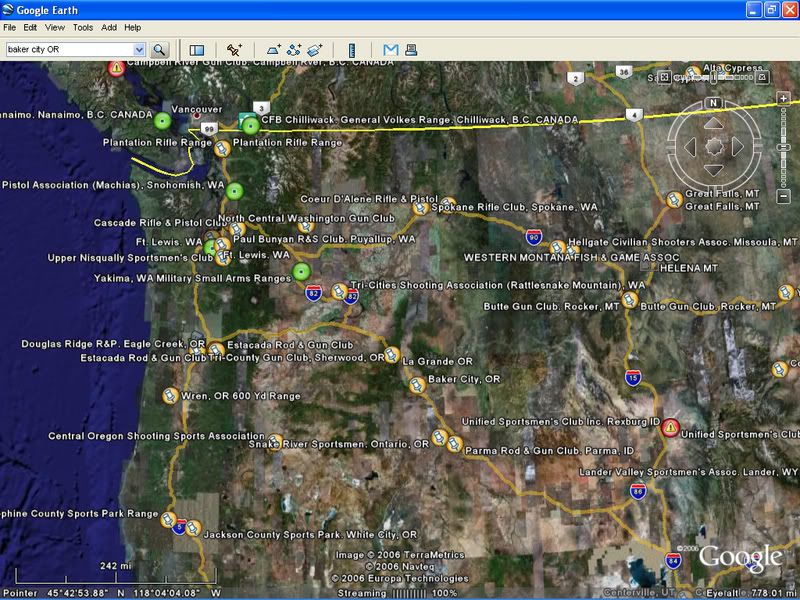Open the File menu
This screenshot has width=800, height=600.
[x=9, y=28]
